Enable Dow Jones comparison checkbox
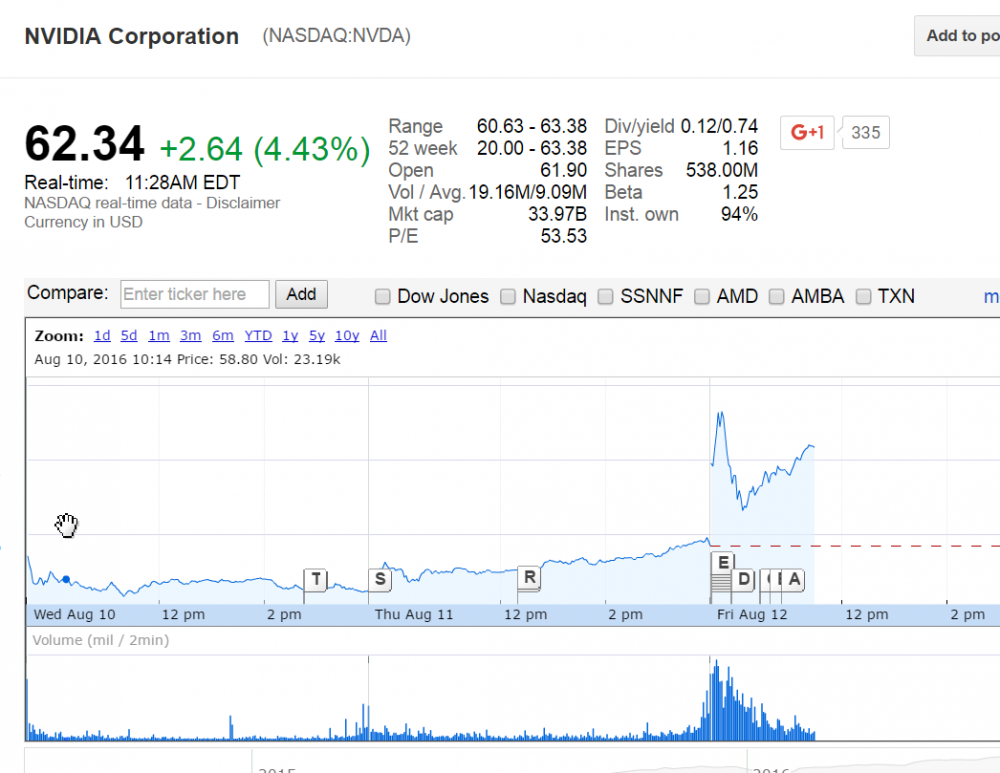This screenshot has height=773, width=1000. 382,297
